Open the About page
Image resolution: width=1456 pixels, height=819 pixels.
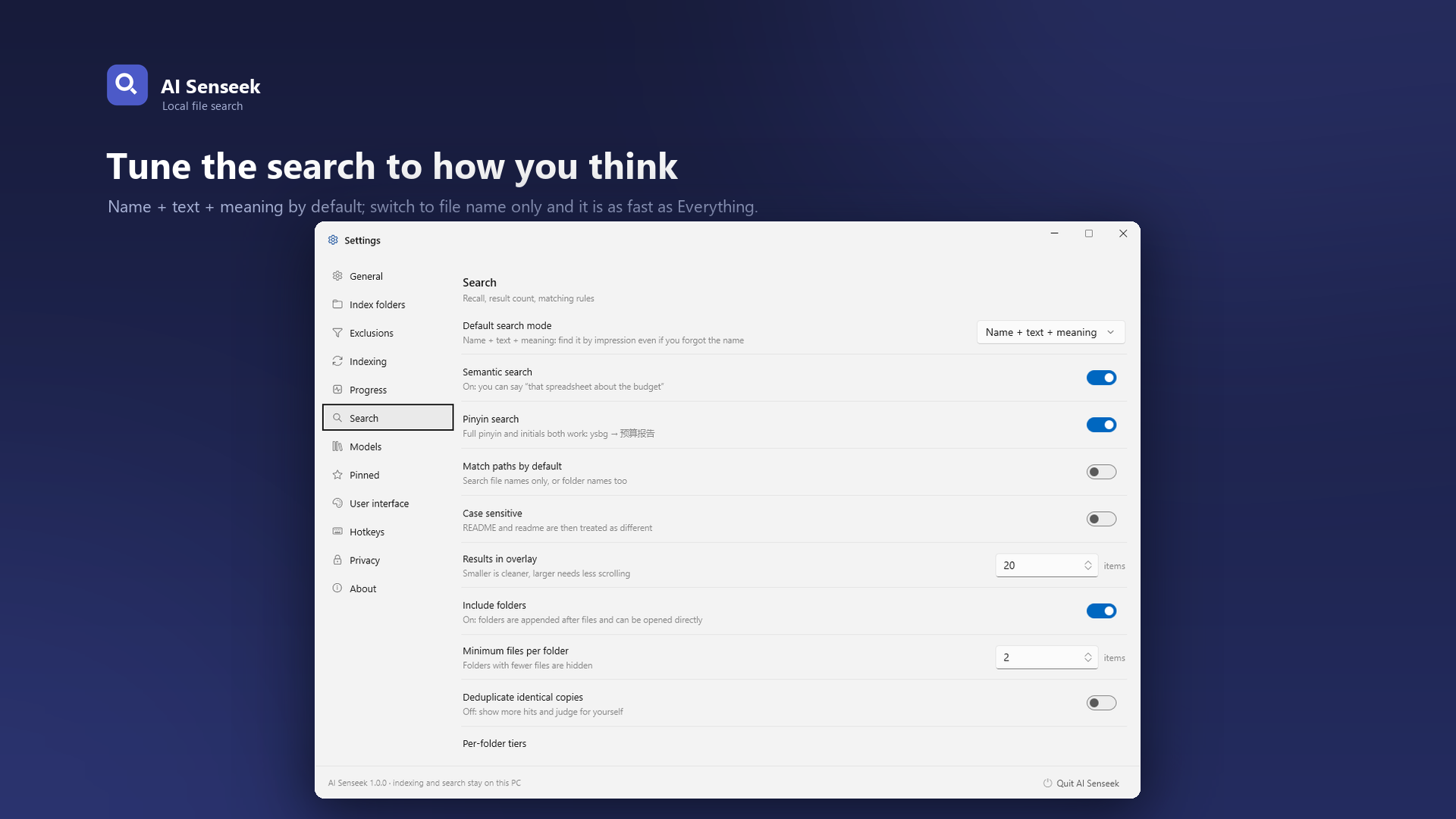388,588
